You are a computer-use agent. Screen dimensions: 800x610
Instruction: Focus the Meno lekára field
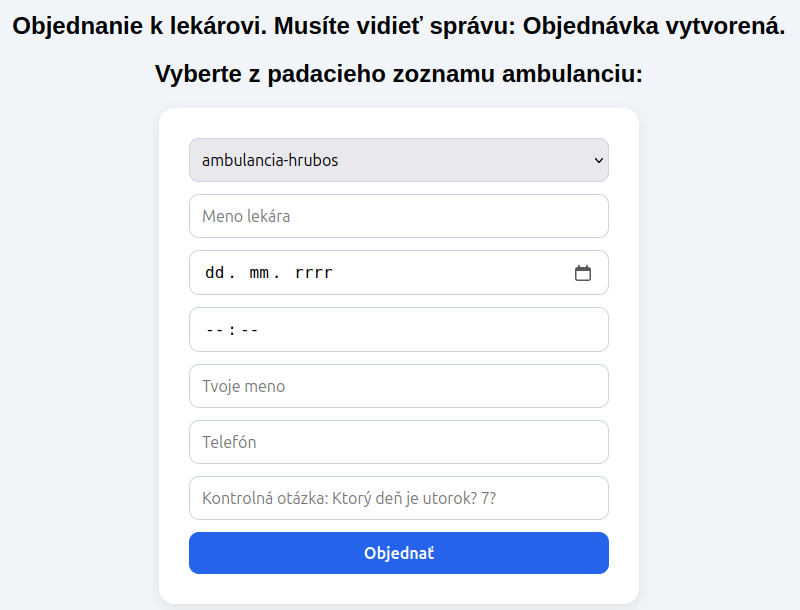[x=398, y=216]
